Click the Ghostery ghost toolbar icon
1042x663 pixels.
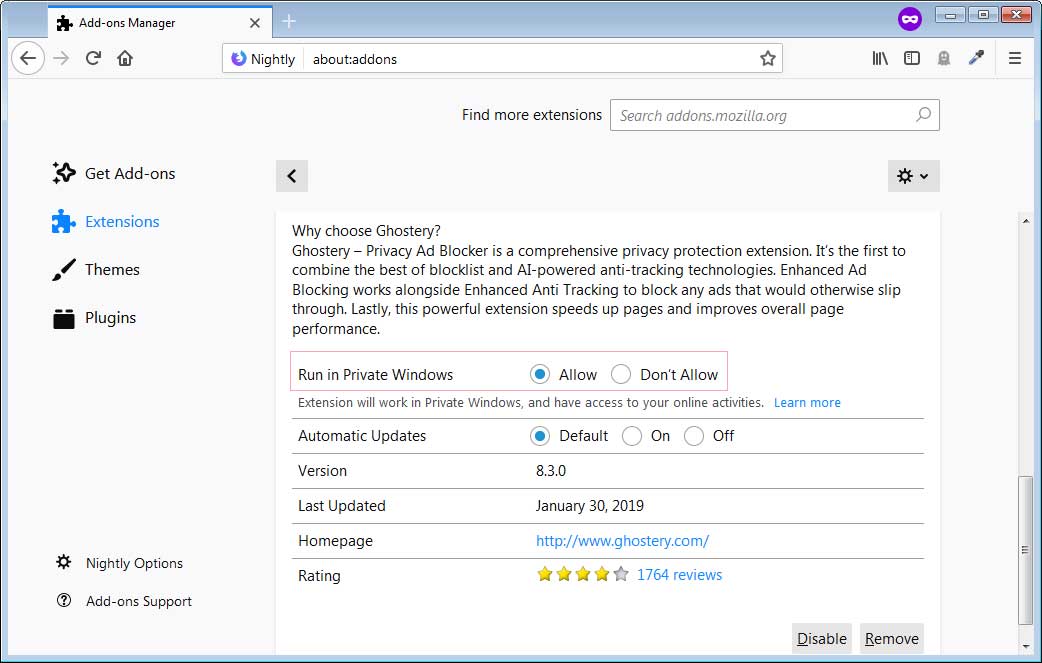[944, 59]
